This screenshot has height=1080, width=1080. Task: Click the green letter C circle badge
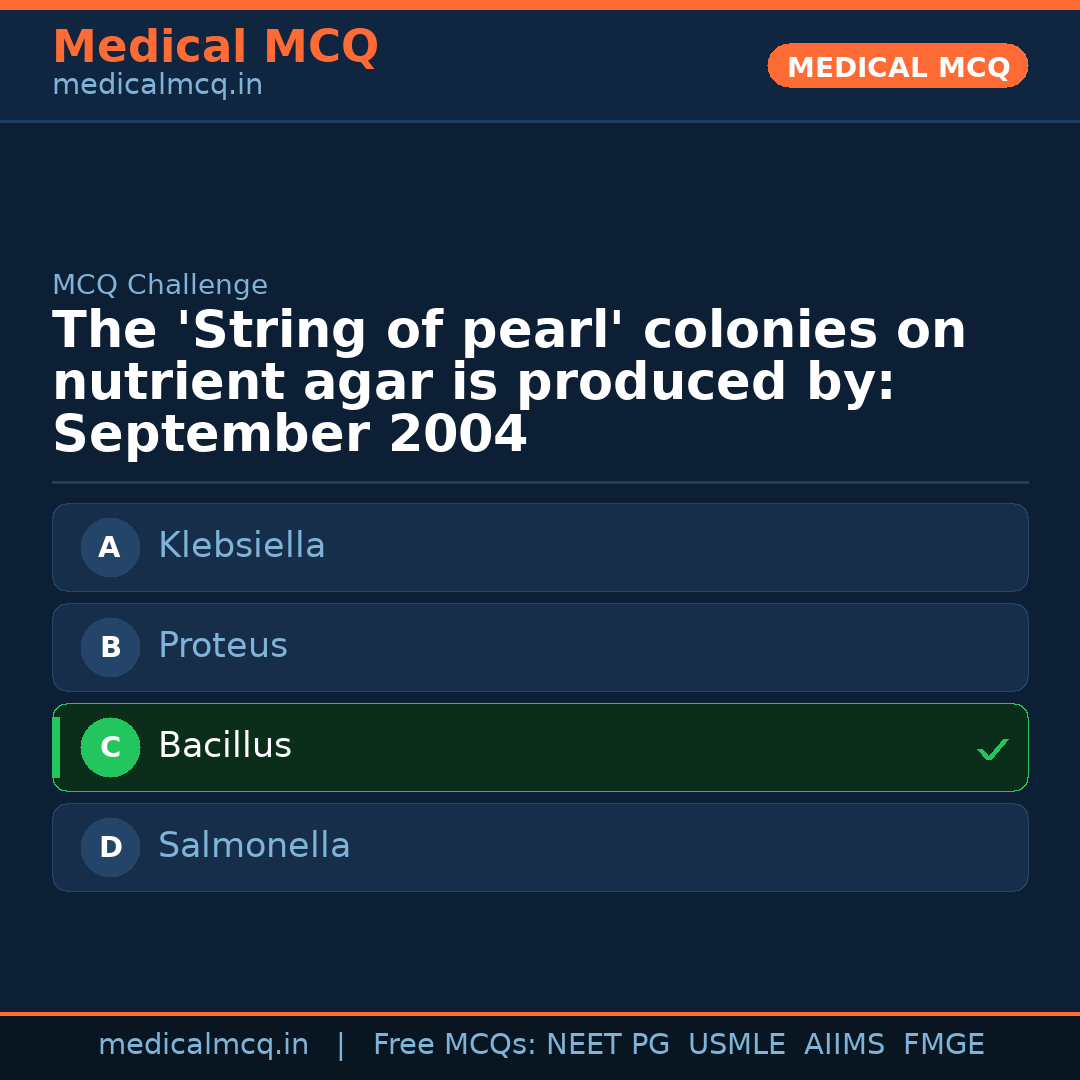[110, 747]
